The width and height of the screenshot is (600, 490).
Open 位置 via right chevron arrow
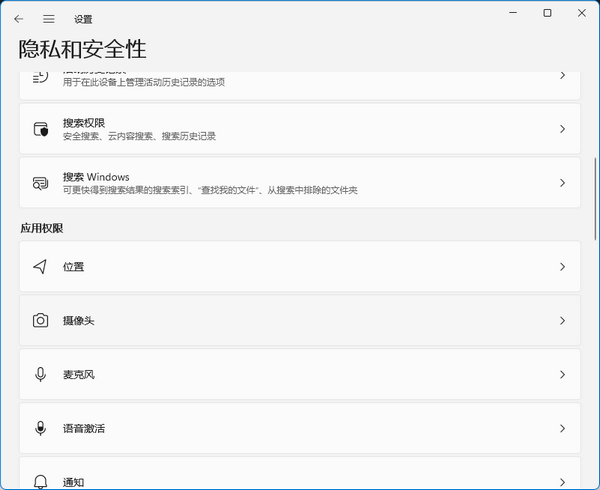point(562,267)
